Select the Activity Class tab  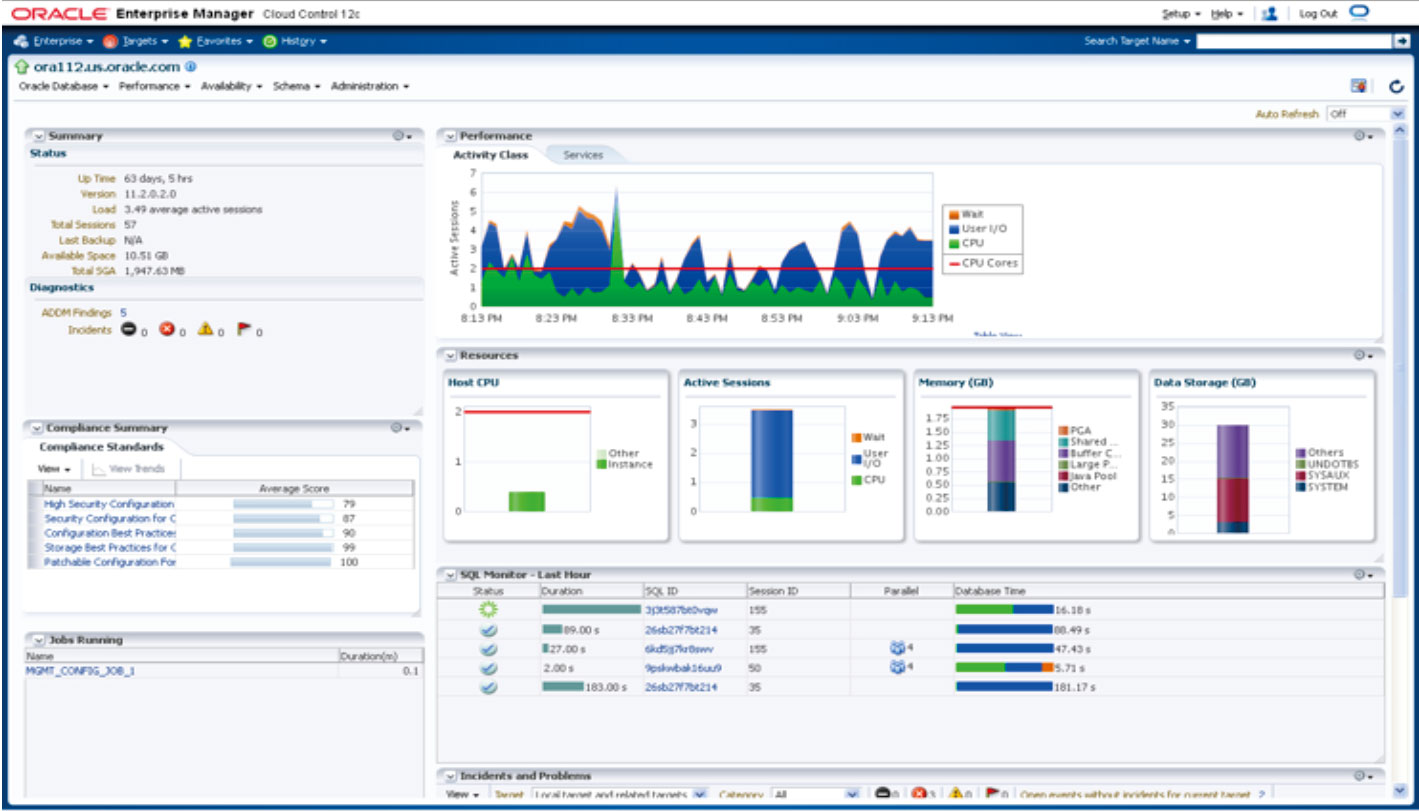tap(491, 155)
